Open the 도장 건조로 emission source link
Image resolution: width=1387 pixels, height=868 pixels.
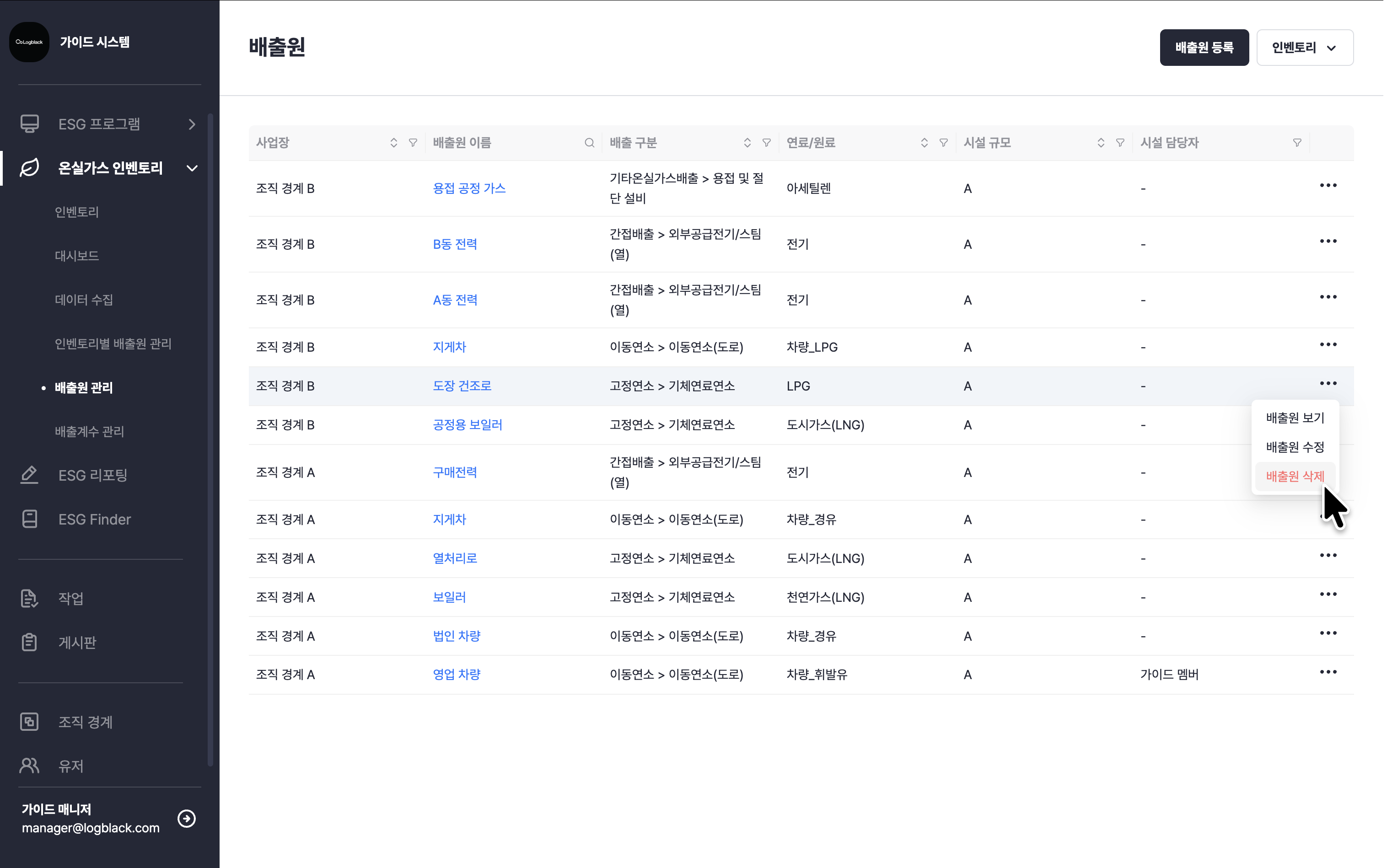tap(462, 386)
